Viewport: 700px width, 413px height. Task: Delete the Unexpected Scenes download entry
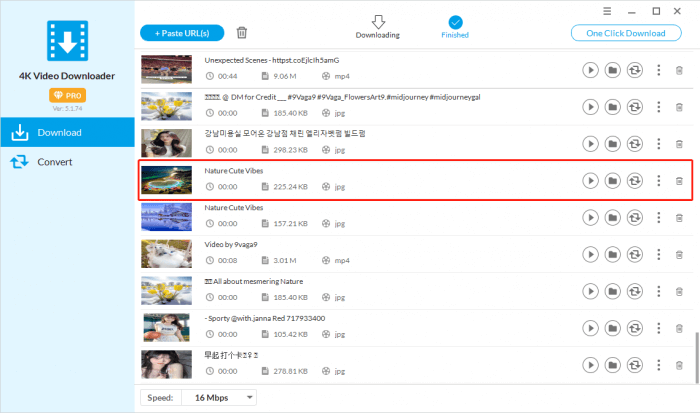pos(679,70)
